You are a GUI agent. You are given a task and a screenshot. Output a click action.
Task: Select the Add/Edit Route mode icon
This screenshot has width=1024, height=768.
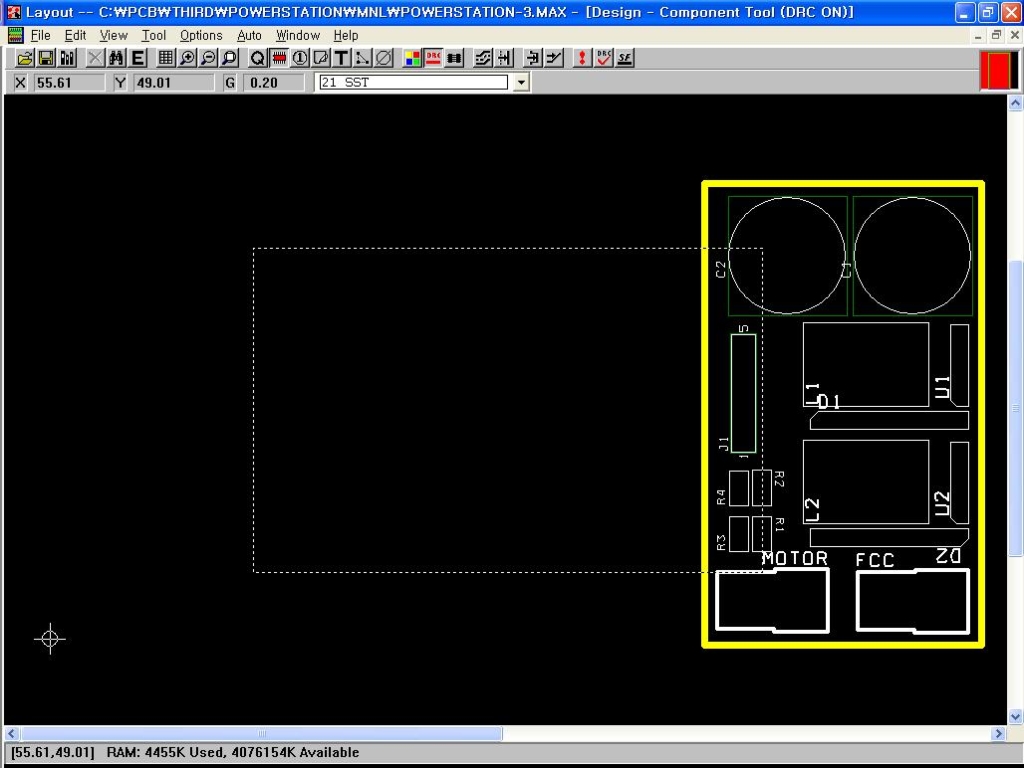point(554,58)
